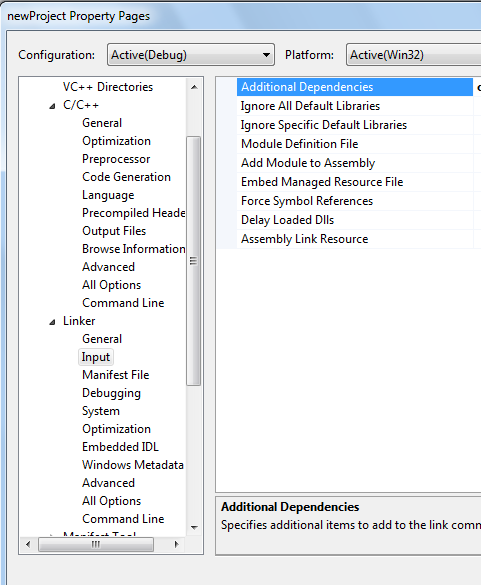This screenshot has height=585, width=481.
Task: Open the Platform combo box
Action: [413, 55]
